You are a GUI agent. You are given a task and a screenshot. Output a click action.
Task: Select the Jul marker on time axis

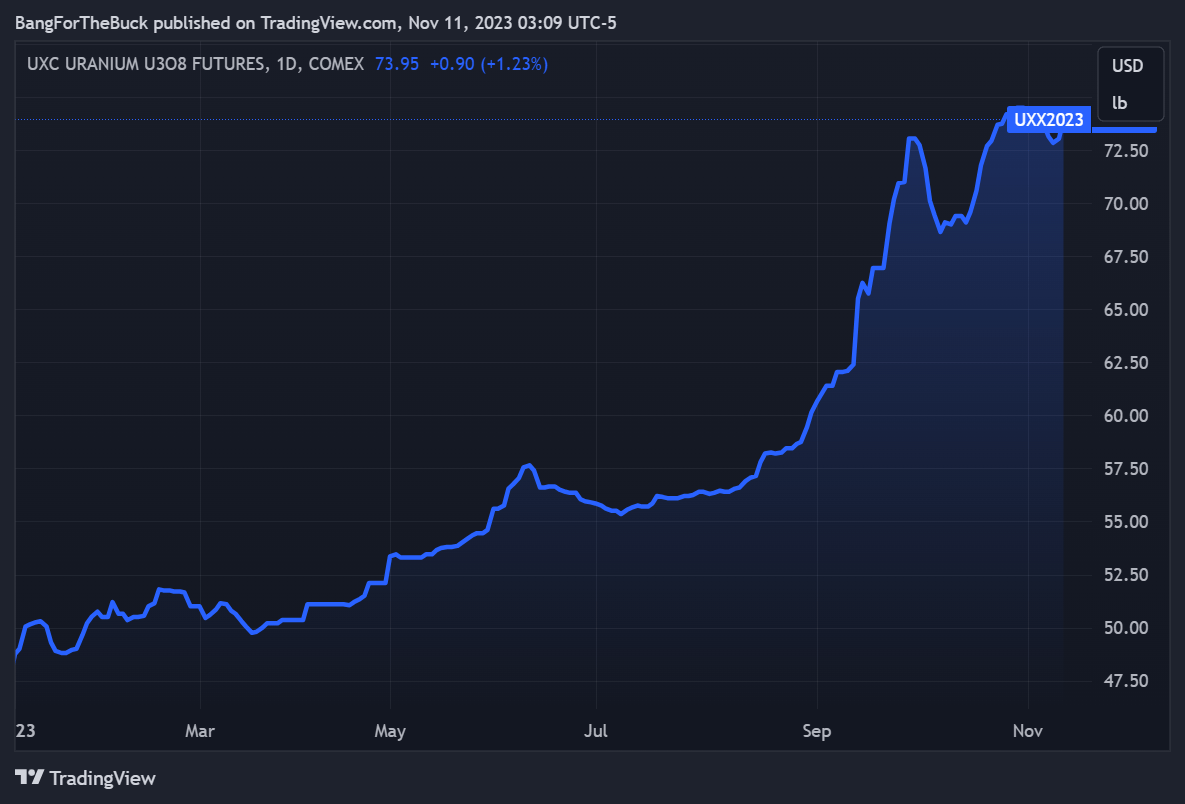point(596,731)
